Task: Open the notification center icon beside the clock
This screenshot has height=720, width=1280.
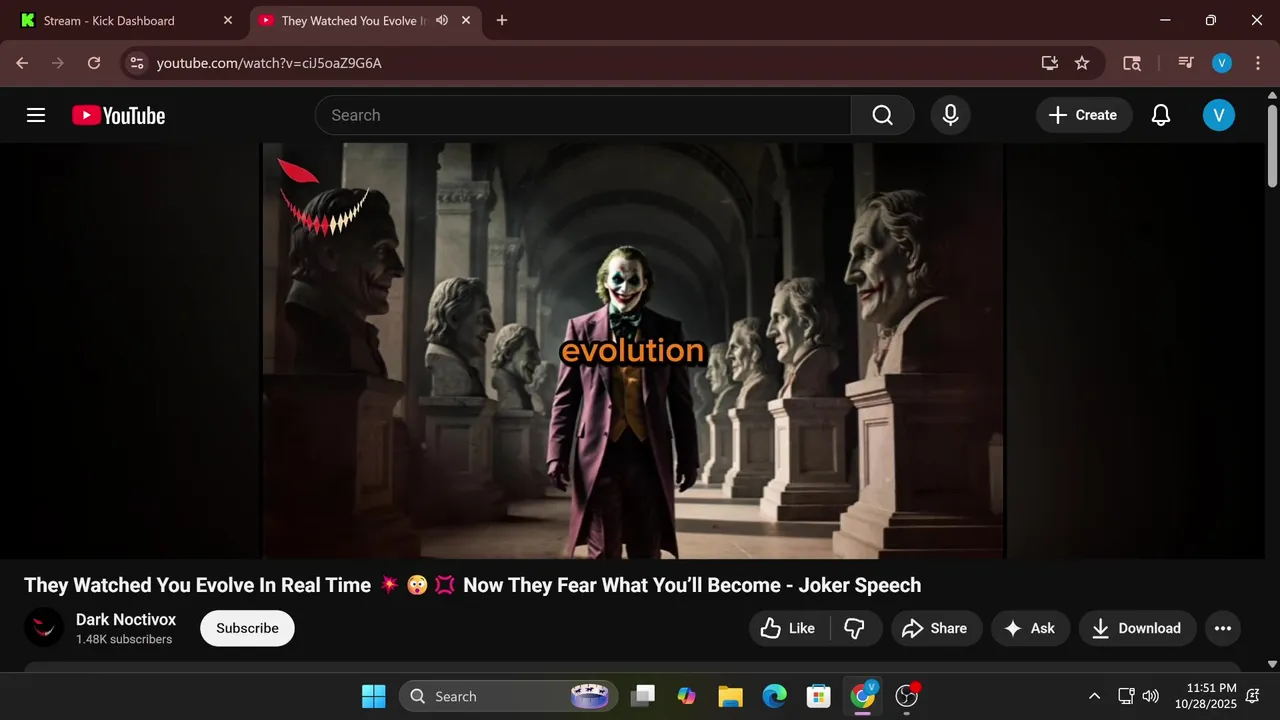Action: (x=1252, y=696)
